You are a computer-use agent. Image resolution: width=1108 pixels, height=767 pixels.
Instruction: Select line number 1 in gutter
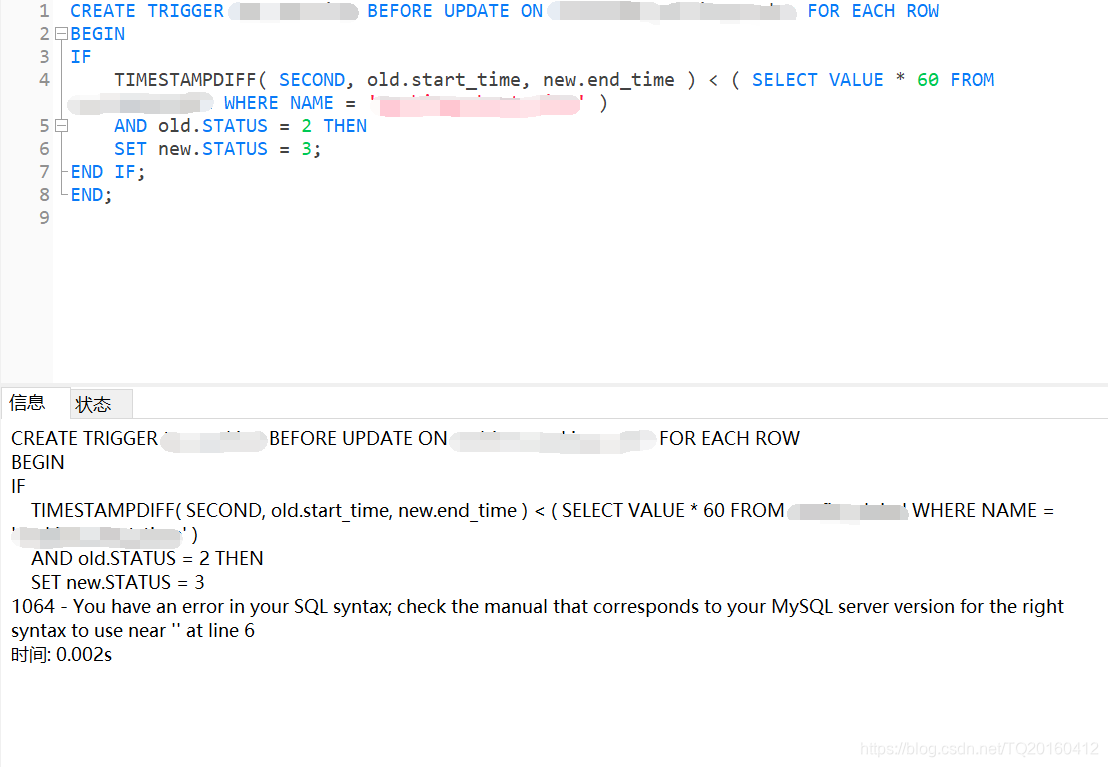click(x=45, y=11)
